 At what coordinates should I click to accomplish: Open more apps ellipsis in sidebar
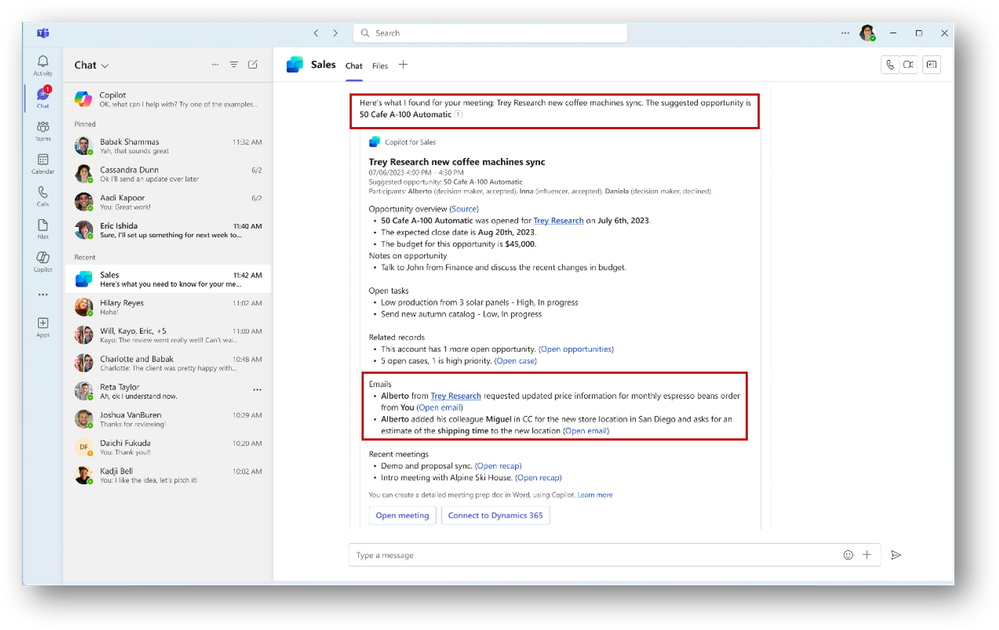(x=43, y=294)
